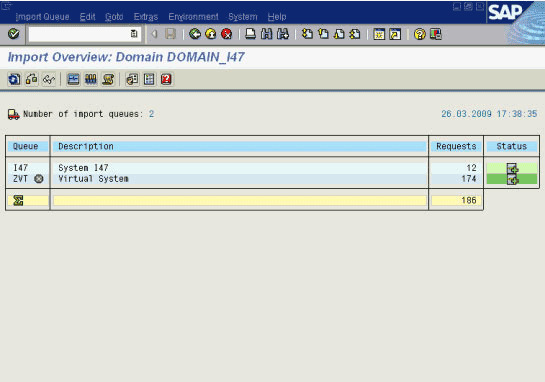
Task: Click the Print icon
Action: pos(250,34)
